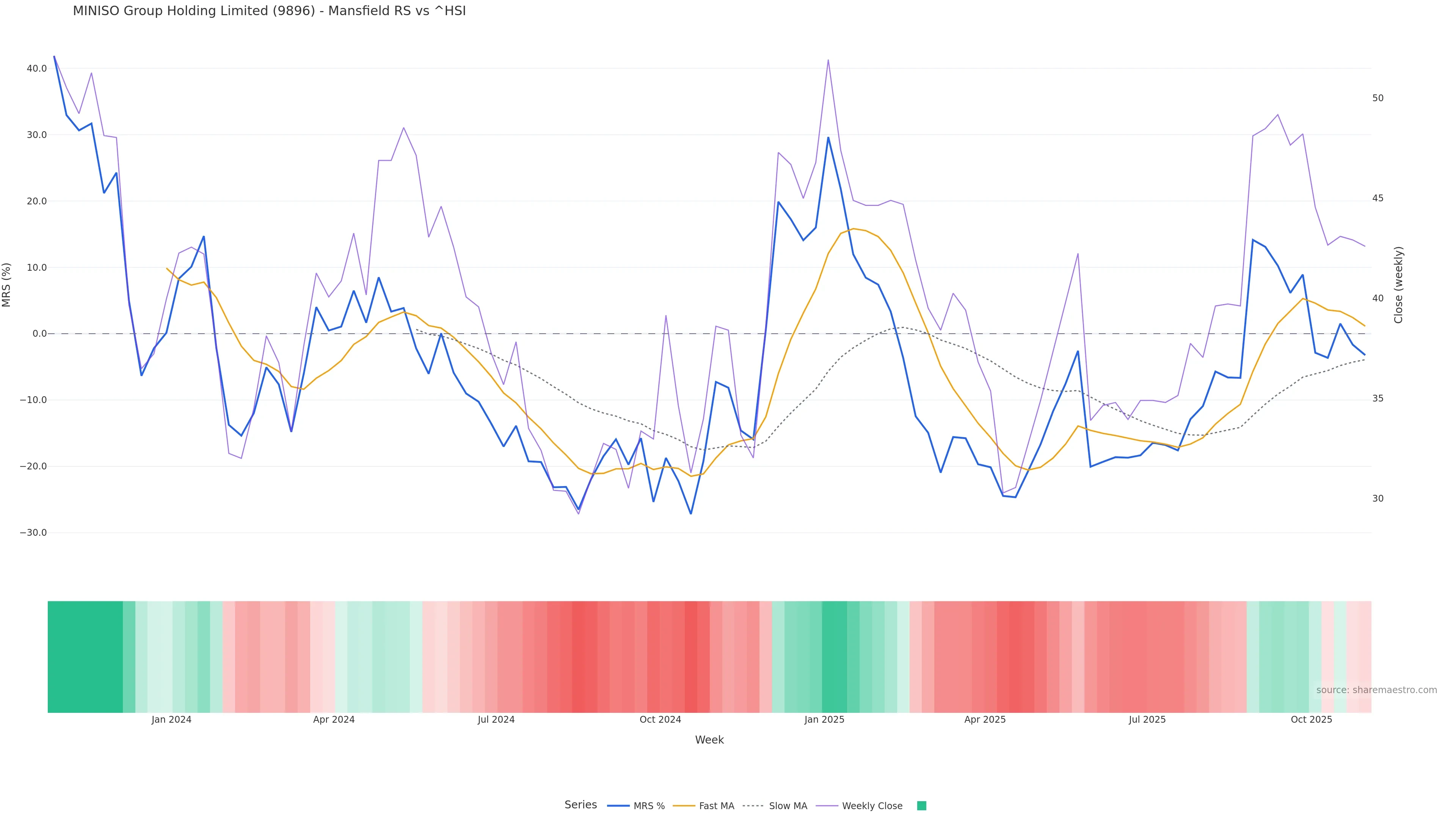Click the 40.0 left axis tick label
The height and width of the screenshot is (819, 1456).
click(x=37, y=68)
